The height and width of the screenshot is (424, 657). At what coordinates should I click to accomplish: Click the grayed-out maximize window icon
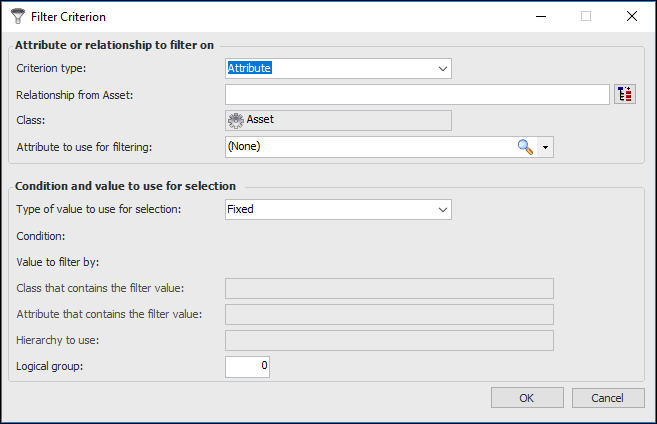tap(586, 17)
